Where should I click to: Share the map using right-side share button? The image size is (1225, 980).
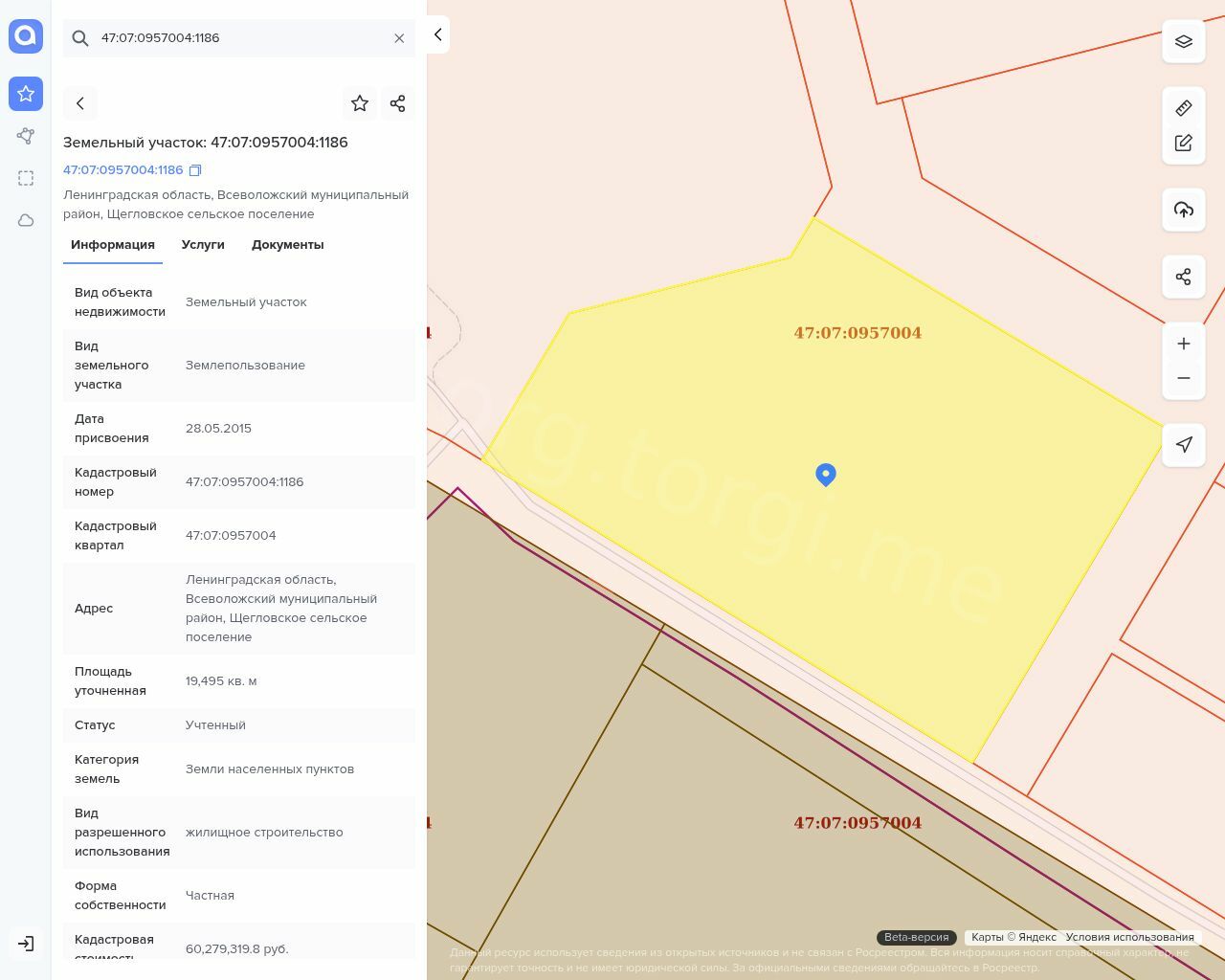1184,278
